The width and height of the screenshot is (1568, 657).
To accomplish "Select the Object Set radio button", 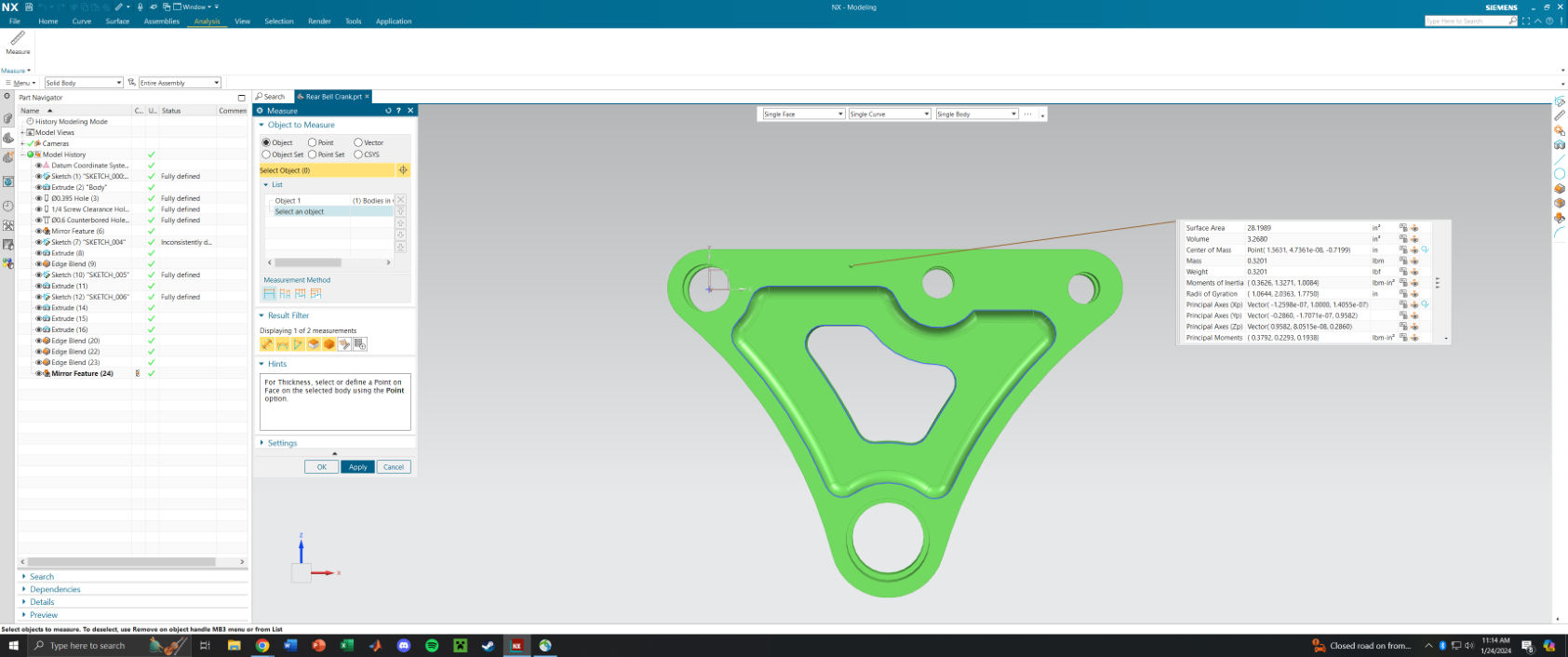I will pos(266,154).
